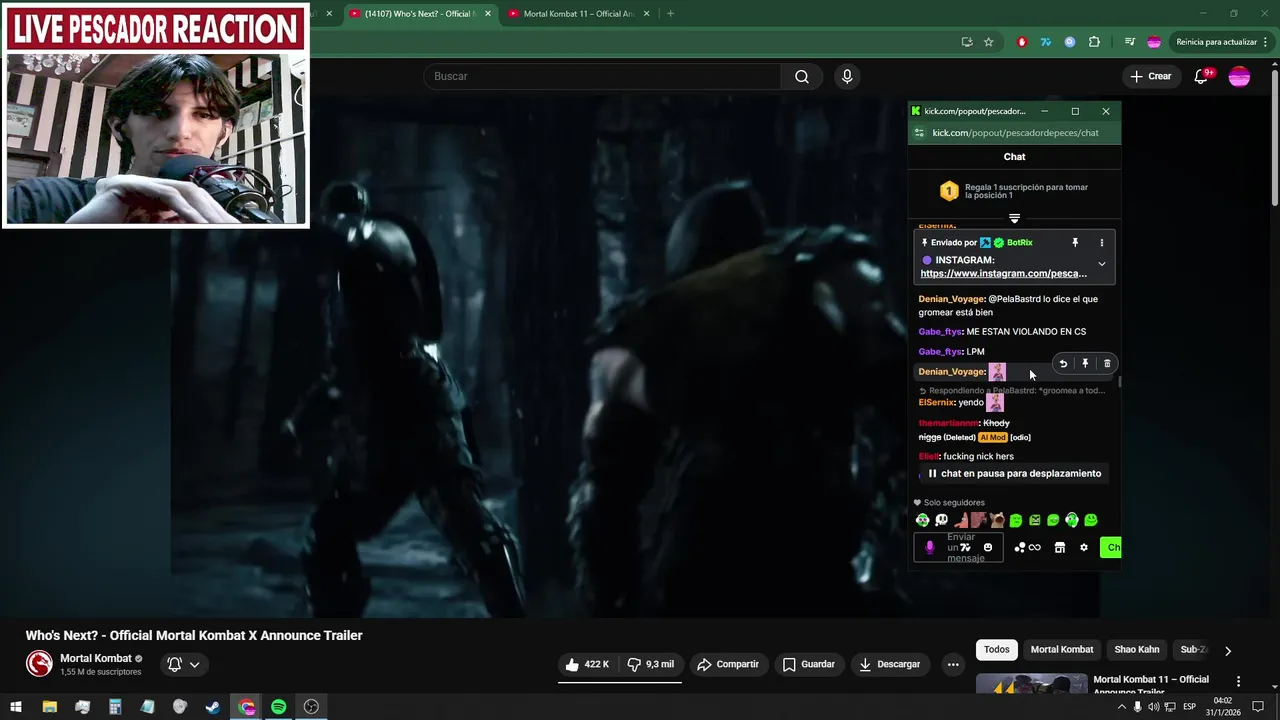Open pinned message three-dot options in chat

1102,243
